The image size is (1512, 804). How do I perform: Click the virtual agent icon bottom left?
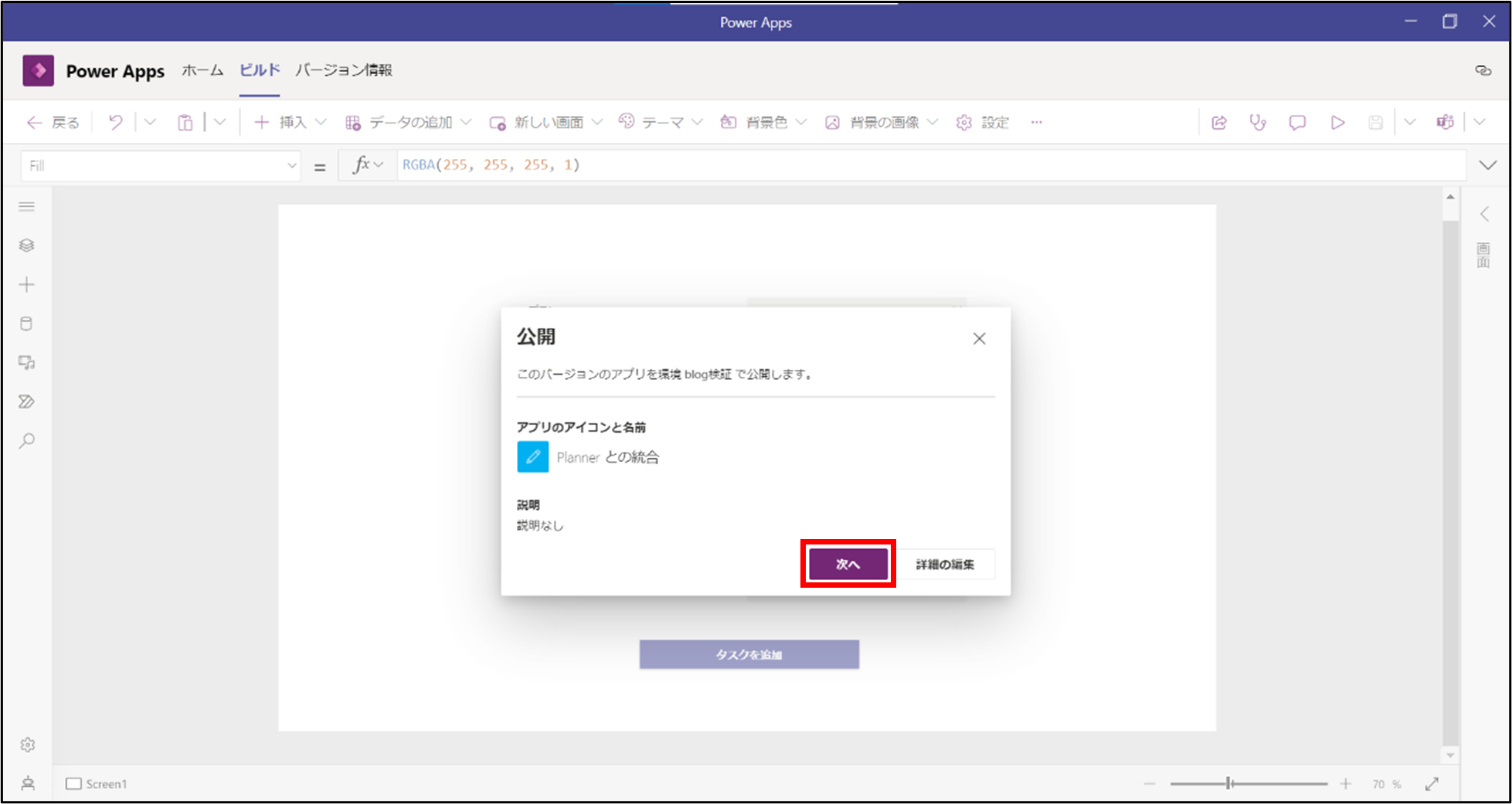(x=28, y=783)
